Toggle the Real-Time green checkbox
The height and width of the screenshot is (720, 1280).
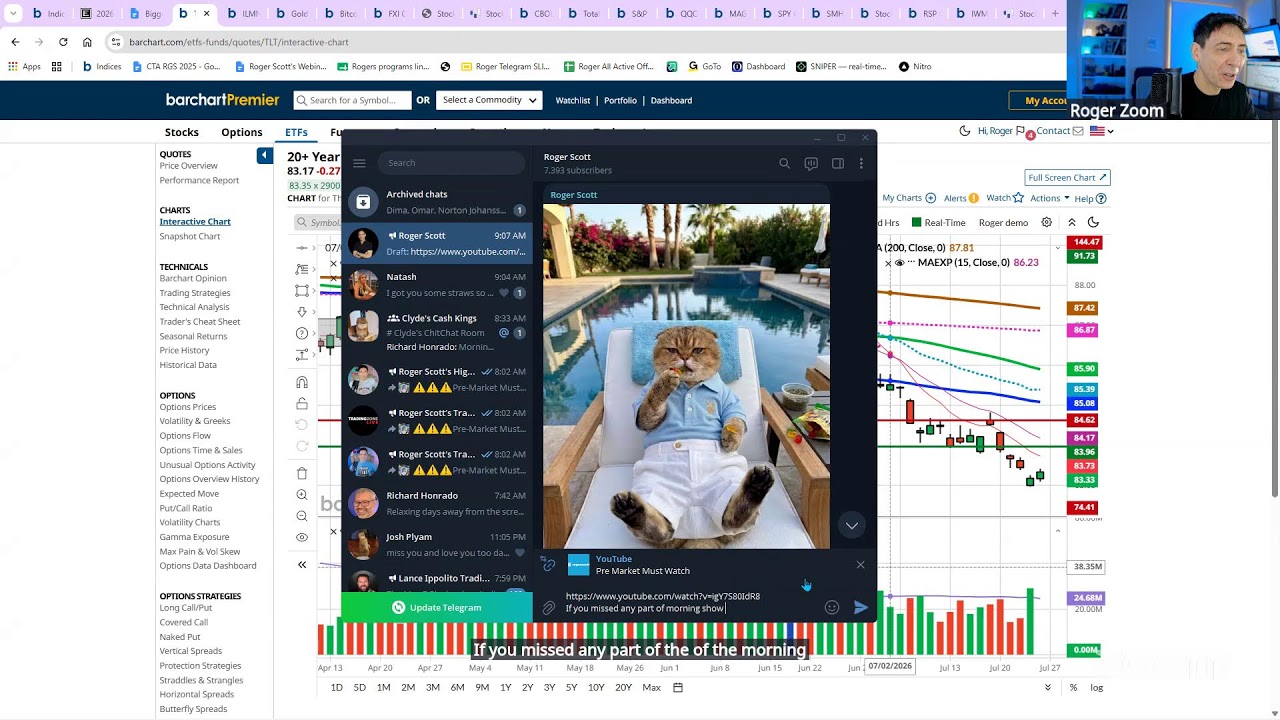click(x=916, y=223)
